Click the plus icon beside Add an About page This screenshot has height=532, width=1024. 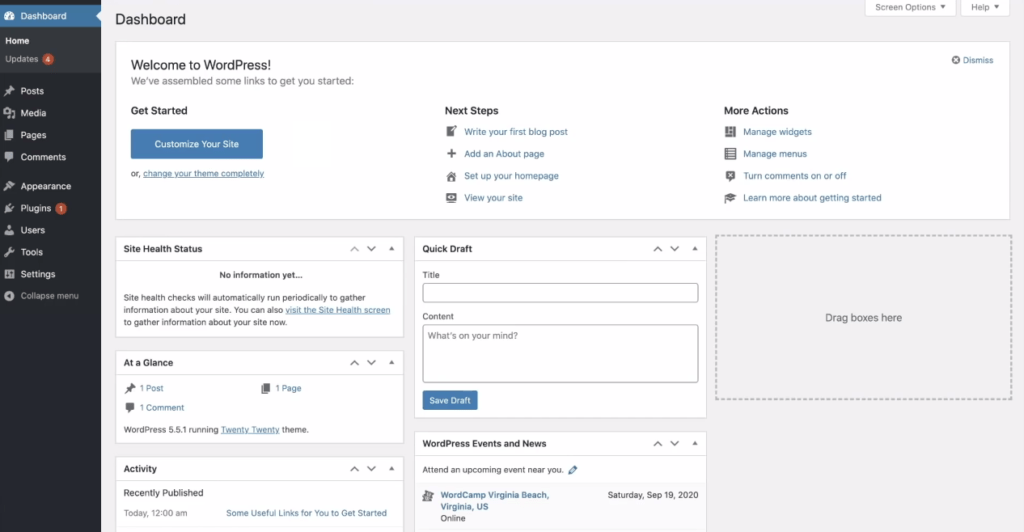pyautogui.click(x=451, y=153)
